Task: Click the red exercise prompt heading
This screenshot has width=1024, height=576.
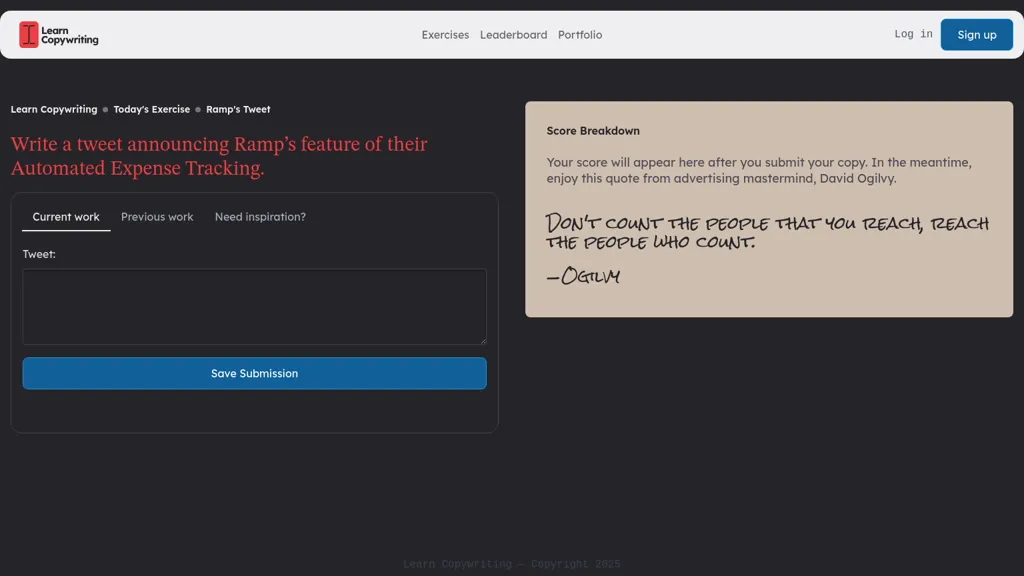Action: [x=218, y=155]
